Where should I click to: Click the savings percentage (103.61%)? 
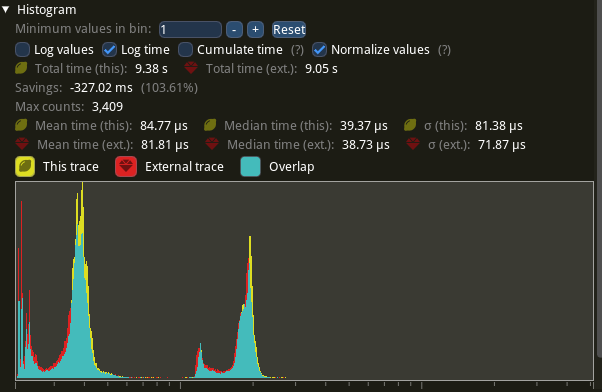pos(169,88)
